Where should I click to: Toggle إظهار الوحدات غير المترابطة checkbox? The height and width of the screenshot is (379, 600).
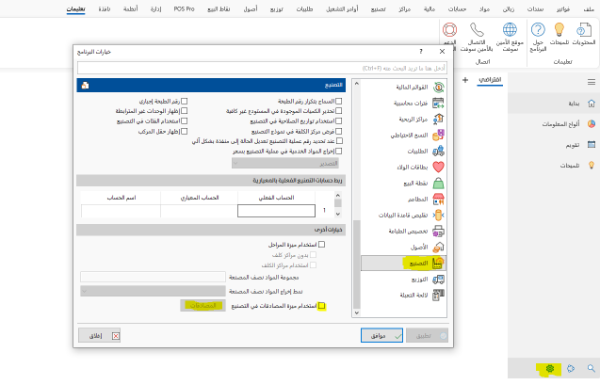coord(184,111)
